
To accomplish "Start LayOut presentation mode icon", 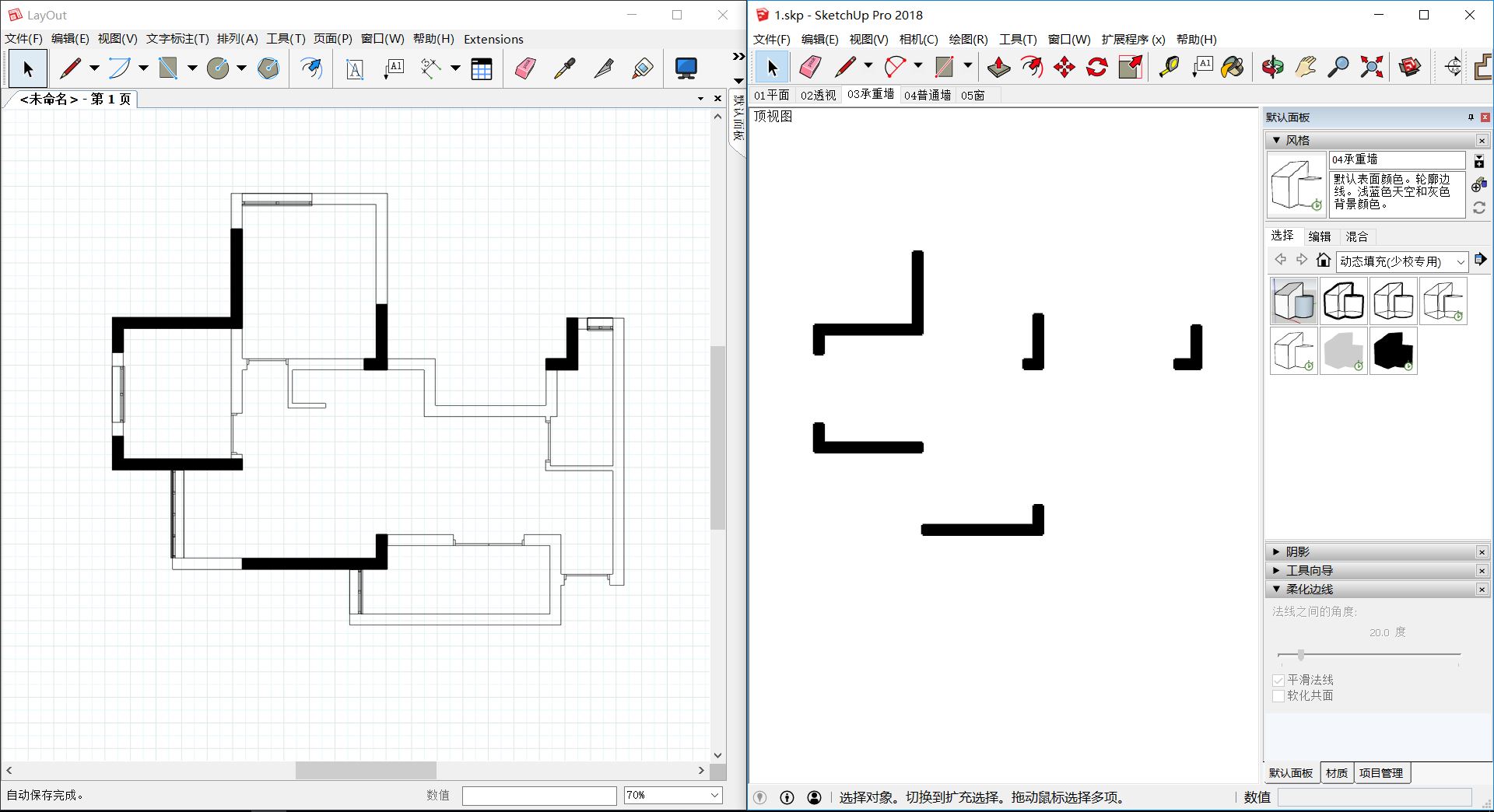I will tap(686, 69).
